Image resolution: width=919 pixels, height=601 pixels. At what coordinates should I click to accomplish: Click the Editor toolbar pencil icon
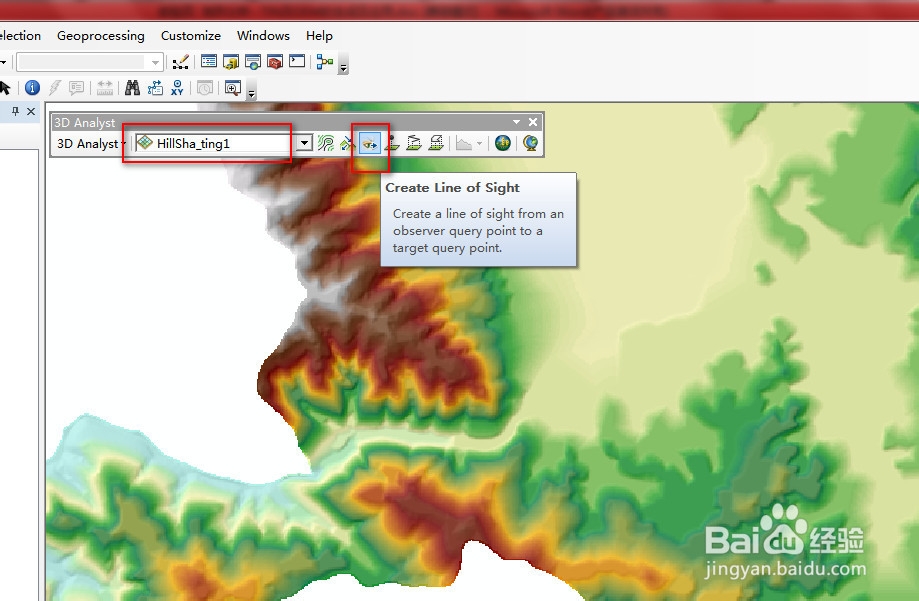tap(181, 62)
